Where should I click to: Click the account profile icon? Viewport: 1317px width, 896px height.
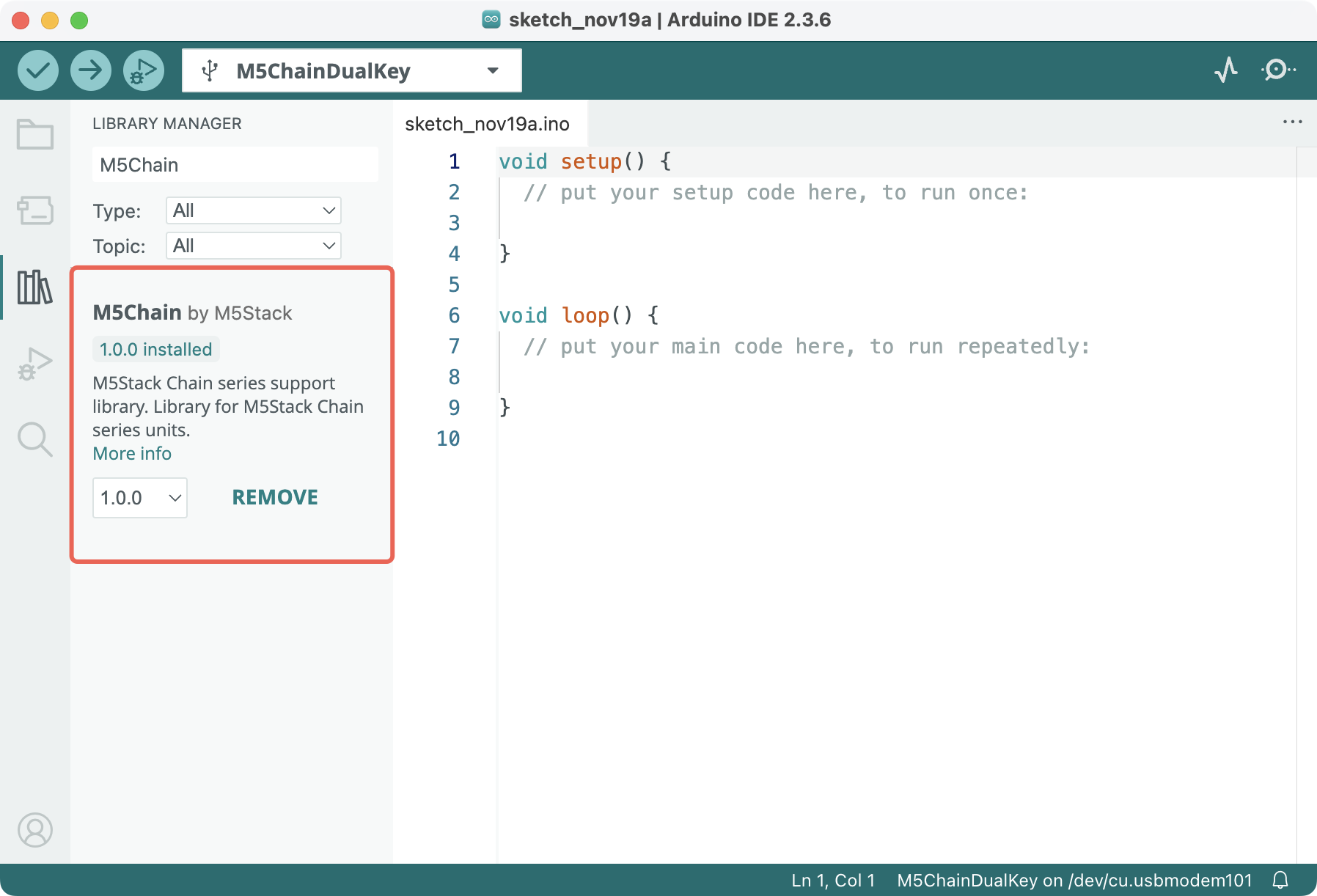click(35, 830)
